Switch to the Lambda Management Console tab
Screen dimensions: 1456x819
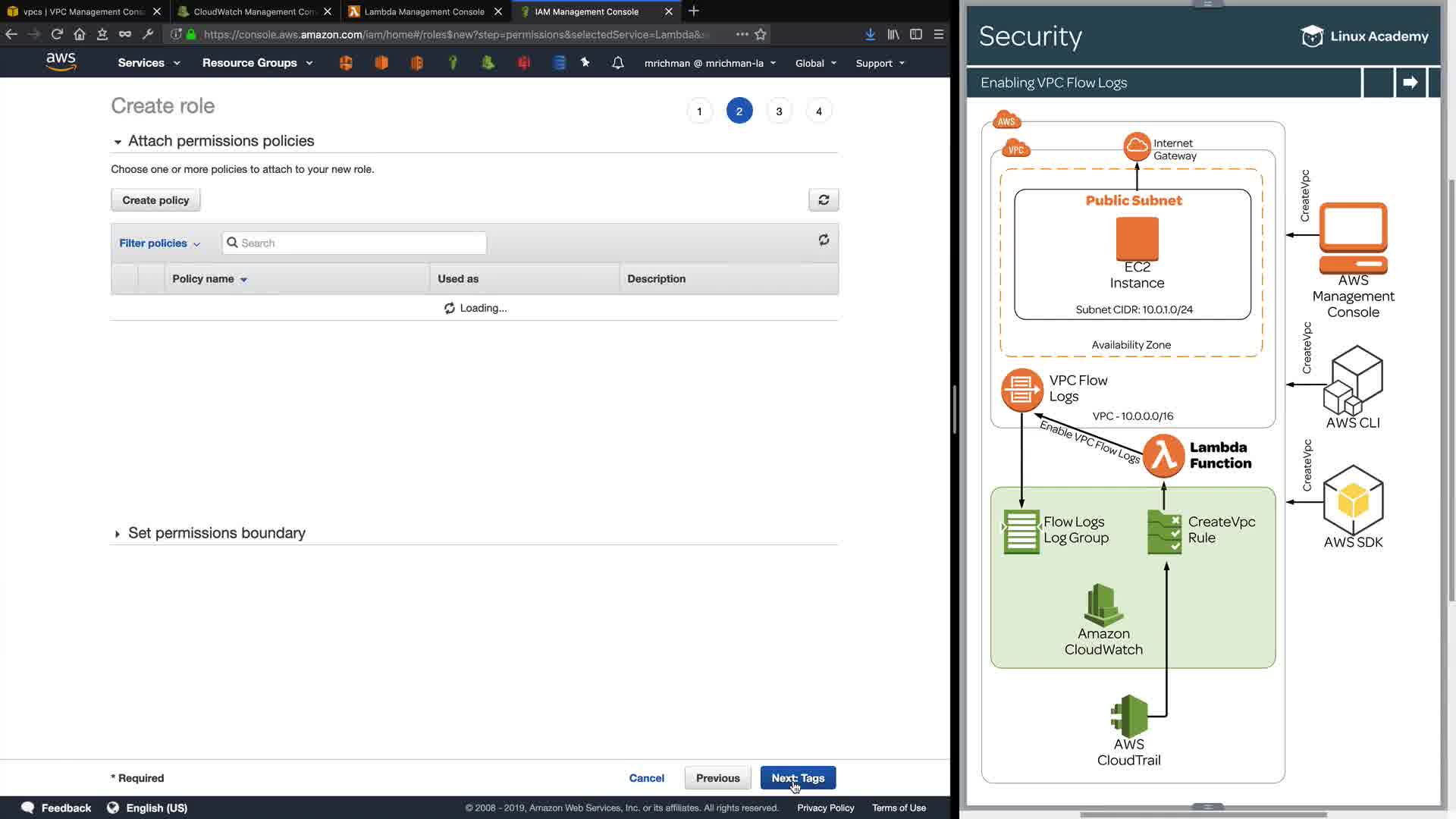coord(423,11)
